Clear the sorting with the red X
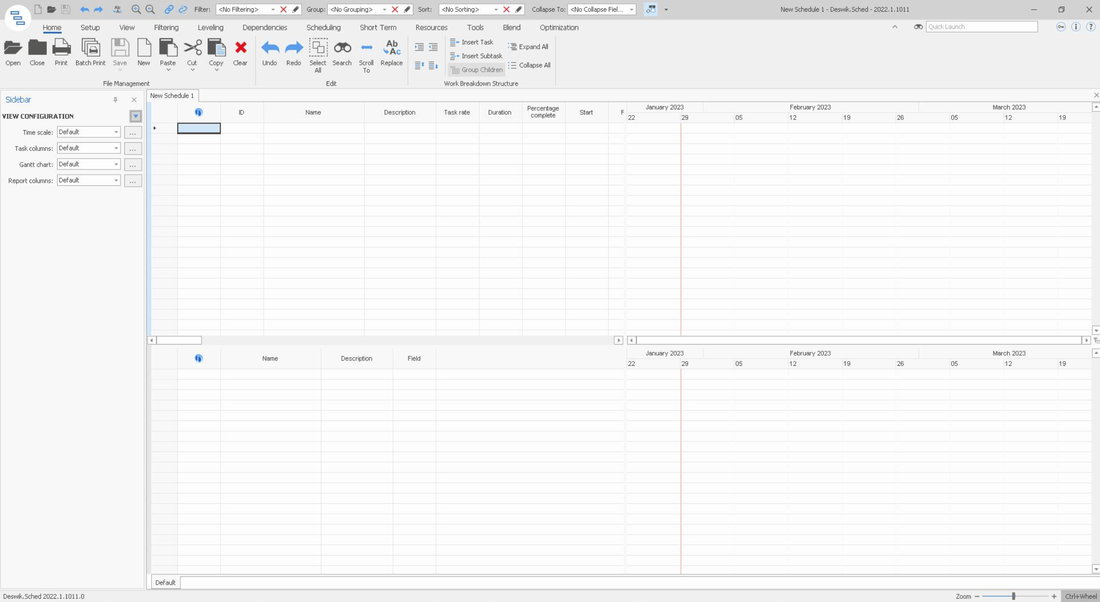Viewport: 1100px width, 602px height. [507, 9]
